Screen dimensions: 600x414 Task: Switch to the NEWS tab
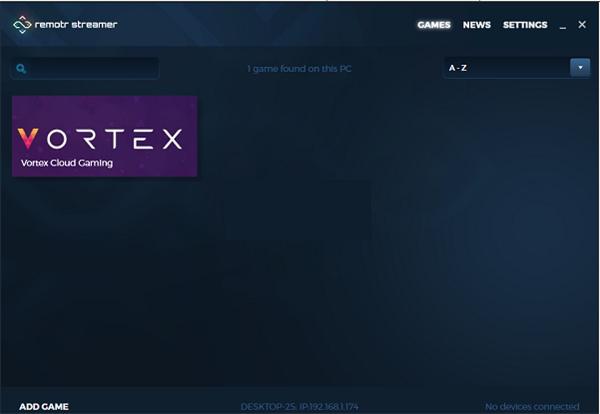point(476,25)
